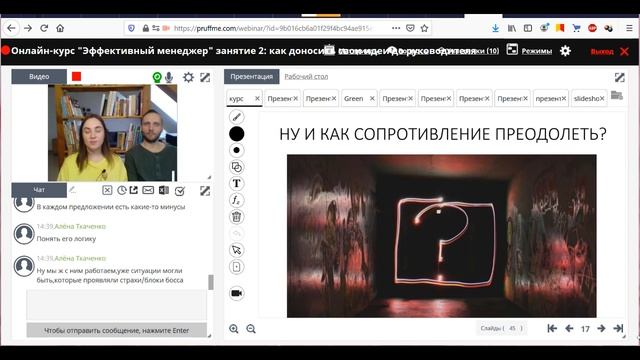Open the Рабочий стол tab
The height and width of the screenshot is (360, 640).
click(306, 76)
